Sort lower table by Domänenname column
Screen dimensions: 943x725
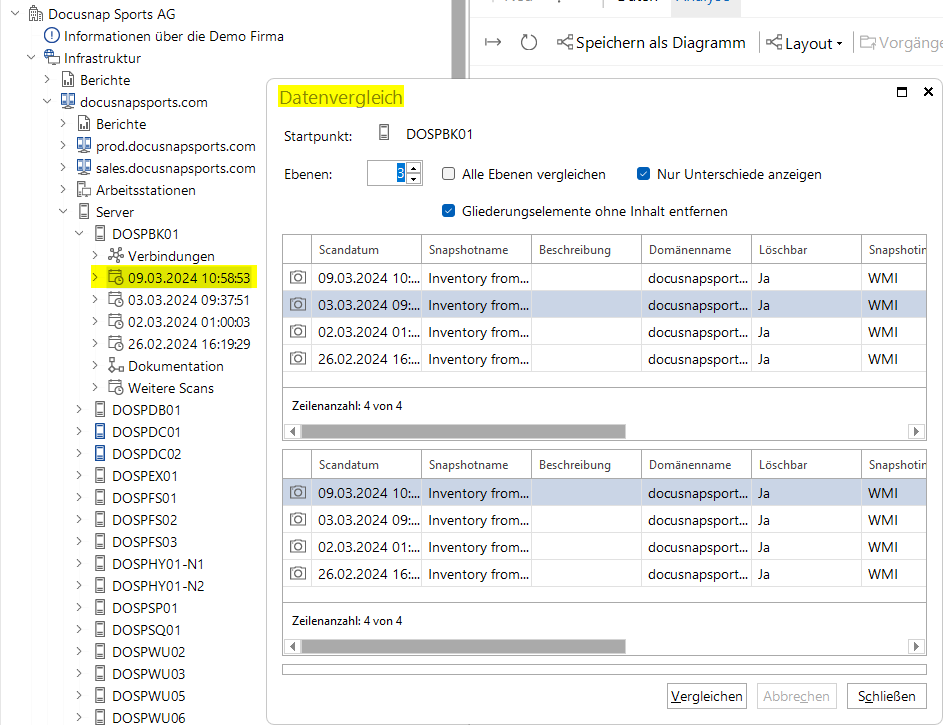pyautogui.click(x=696, y=465)
